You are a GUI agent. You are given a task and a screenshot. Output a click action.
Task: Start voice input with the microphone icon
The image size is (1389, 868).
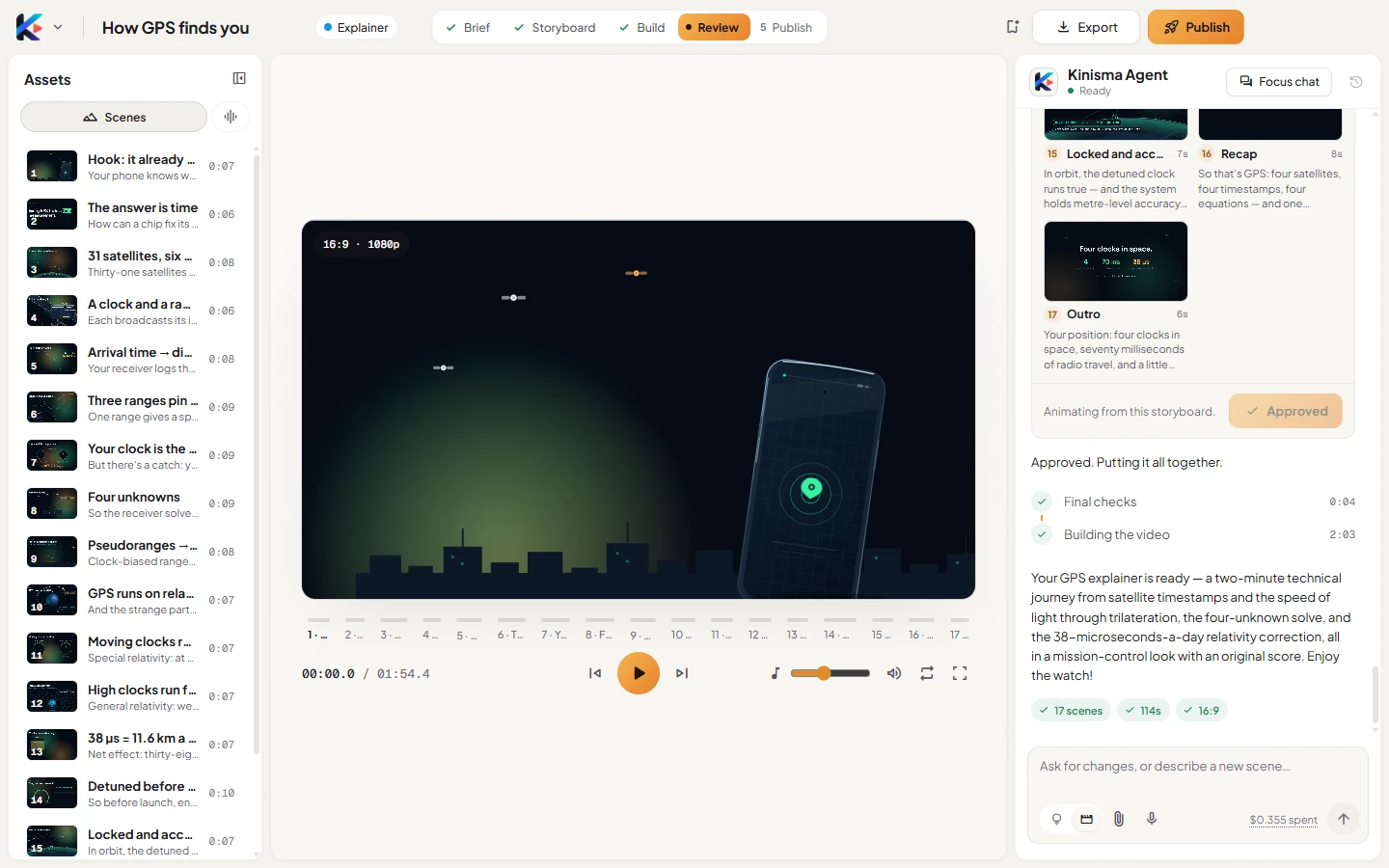pyautogui.click(x=1152, y=819)
